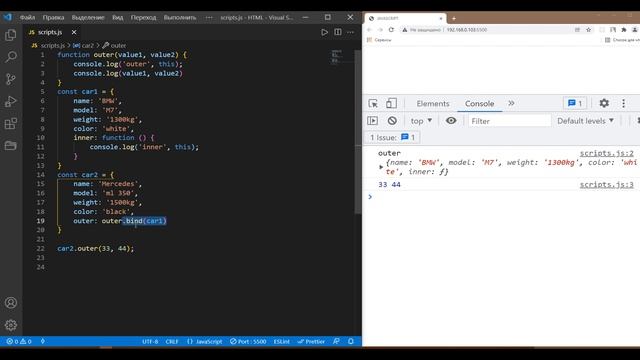This screenshot has height=360, width=640.
Task: Open the Accounts menu in the activity bar
Action: click(x=11, y=303)
